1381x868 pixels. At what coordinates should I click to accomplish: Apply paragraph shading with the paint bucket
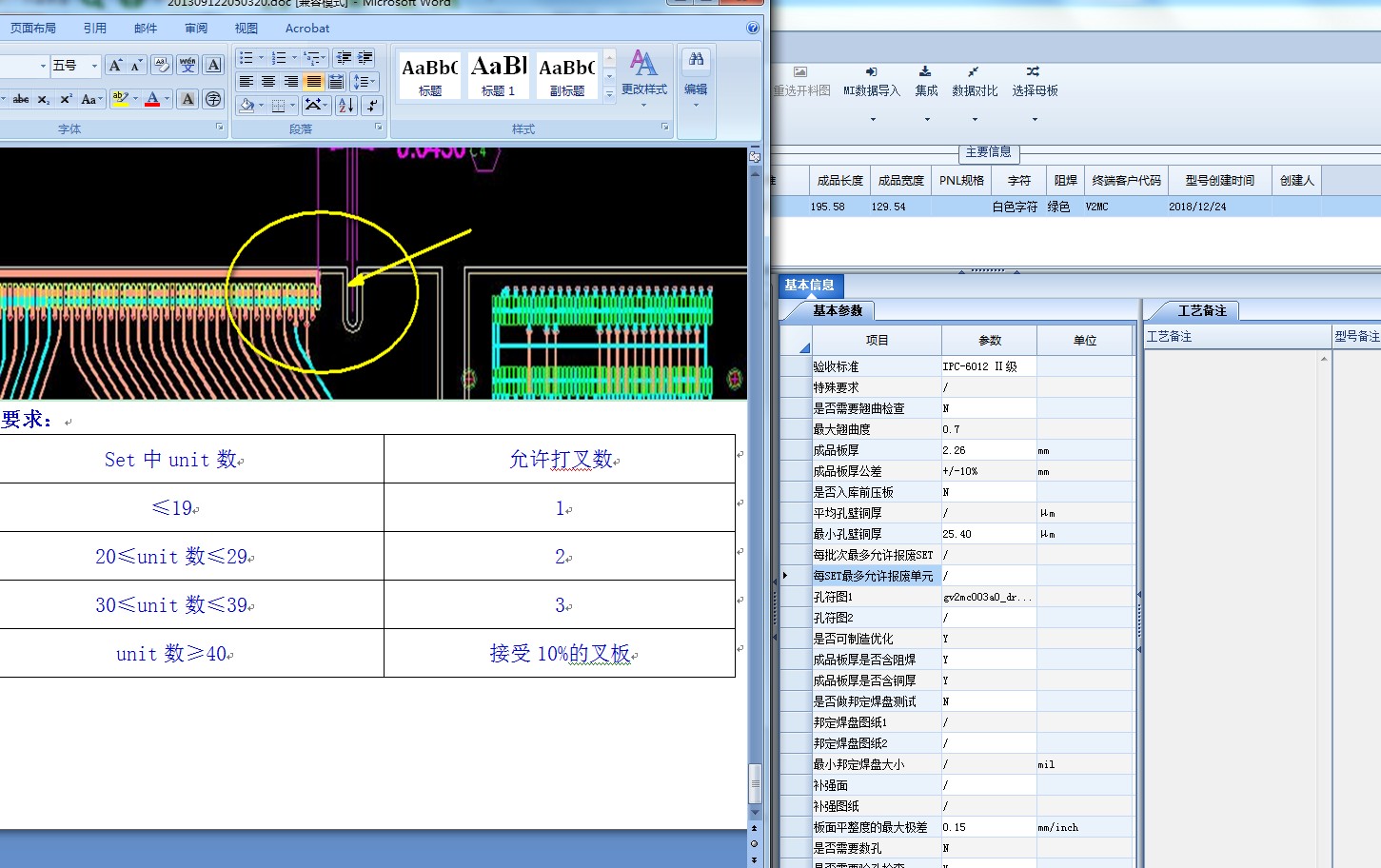click(247, 106)
